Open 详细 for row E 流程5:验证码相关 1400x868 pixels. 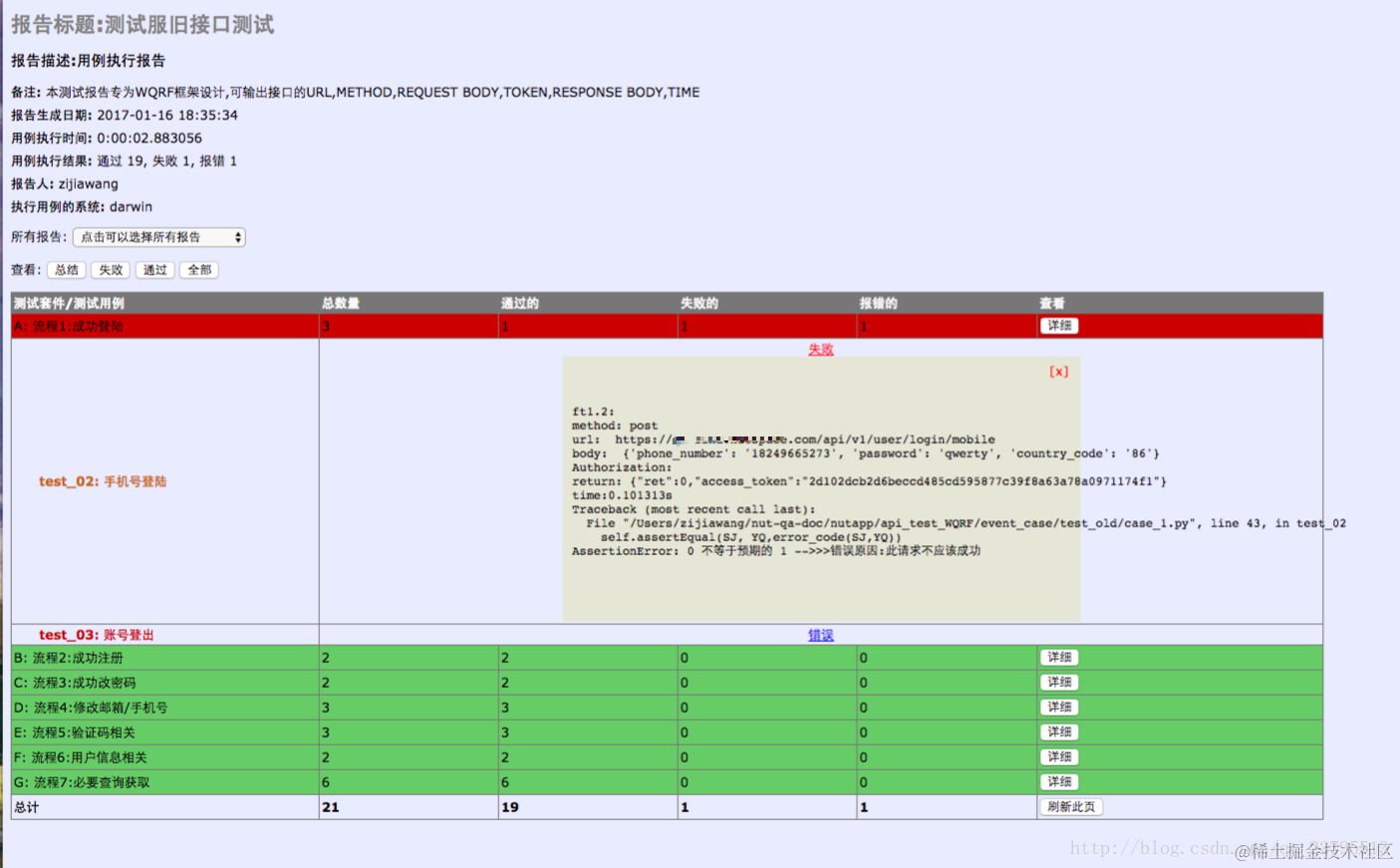point(1059,732)
